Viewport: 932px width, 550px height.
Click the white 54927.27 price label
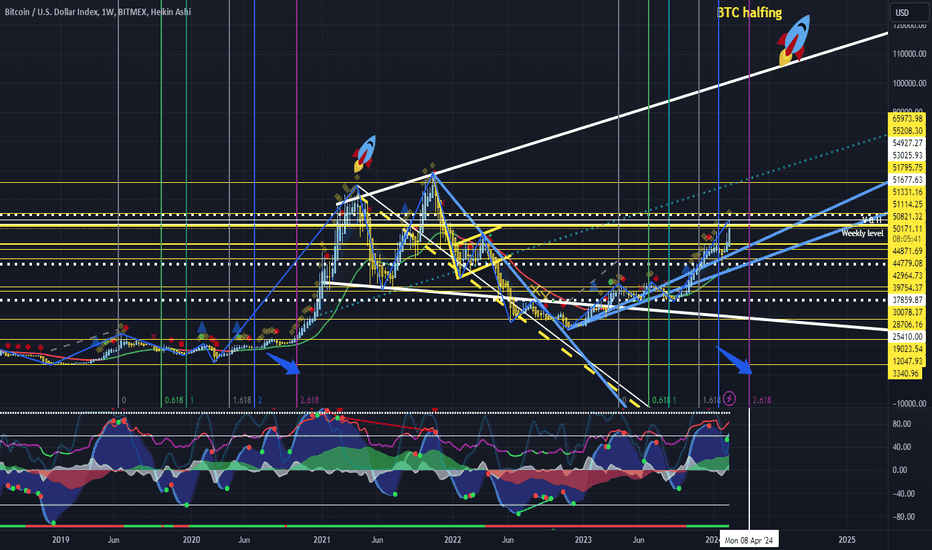(x=908, y=143)
